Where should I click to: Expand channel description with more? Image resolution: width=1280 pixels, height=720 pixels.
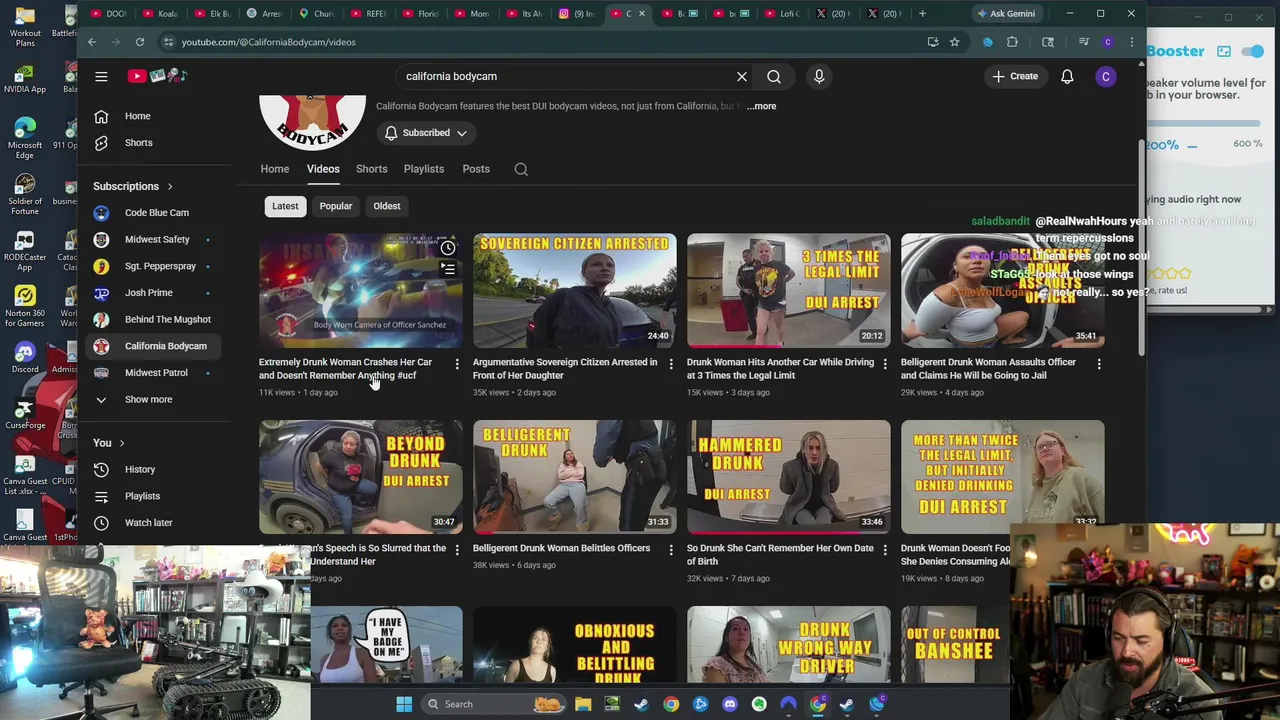(762, 106)
